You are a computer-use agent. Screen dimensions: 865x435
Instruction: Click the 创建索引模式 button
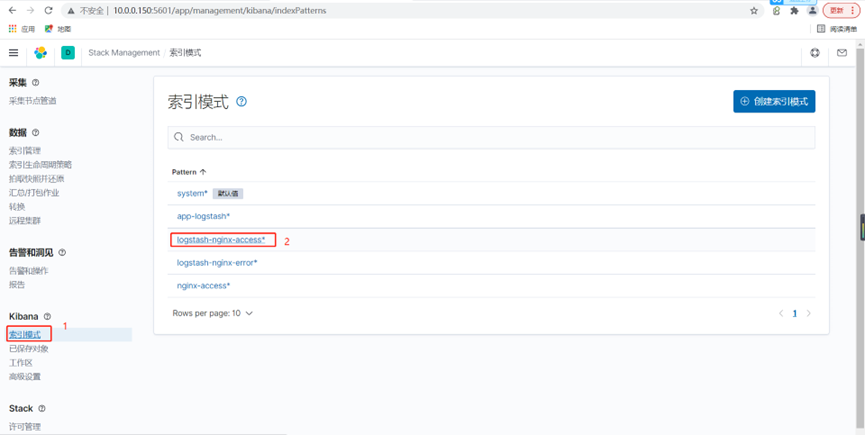tap(774, 101)
